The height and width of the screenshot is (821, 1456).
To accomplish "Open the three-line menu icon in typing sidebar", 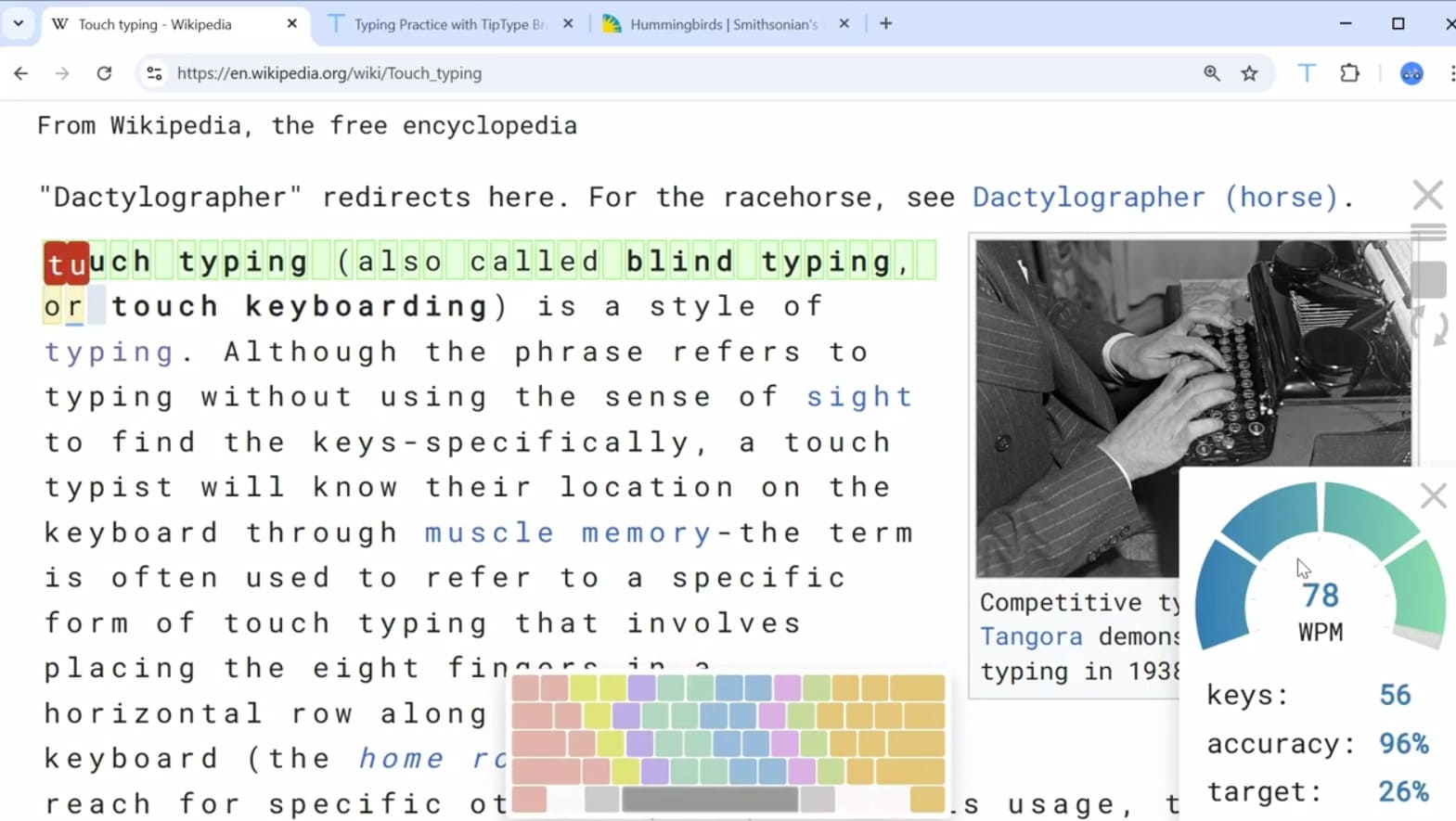I will pos(1428,232).
